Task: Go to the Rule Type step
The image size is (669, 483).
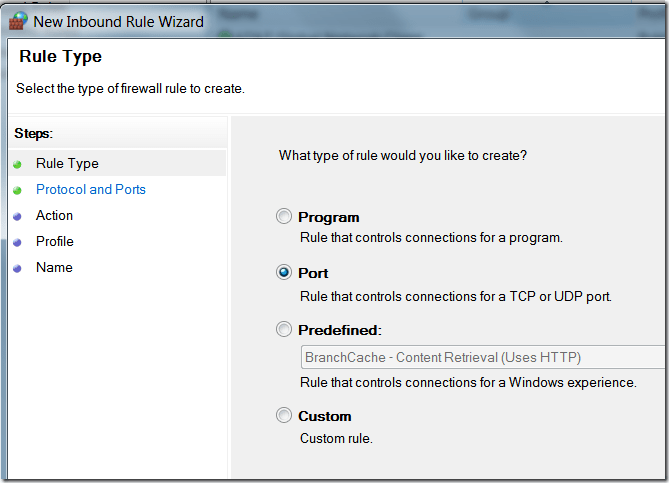Action: click(67, 163)
